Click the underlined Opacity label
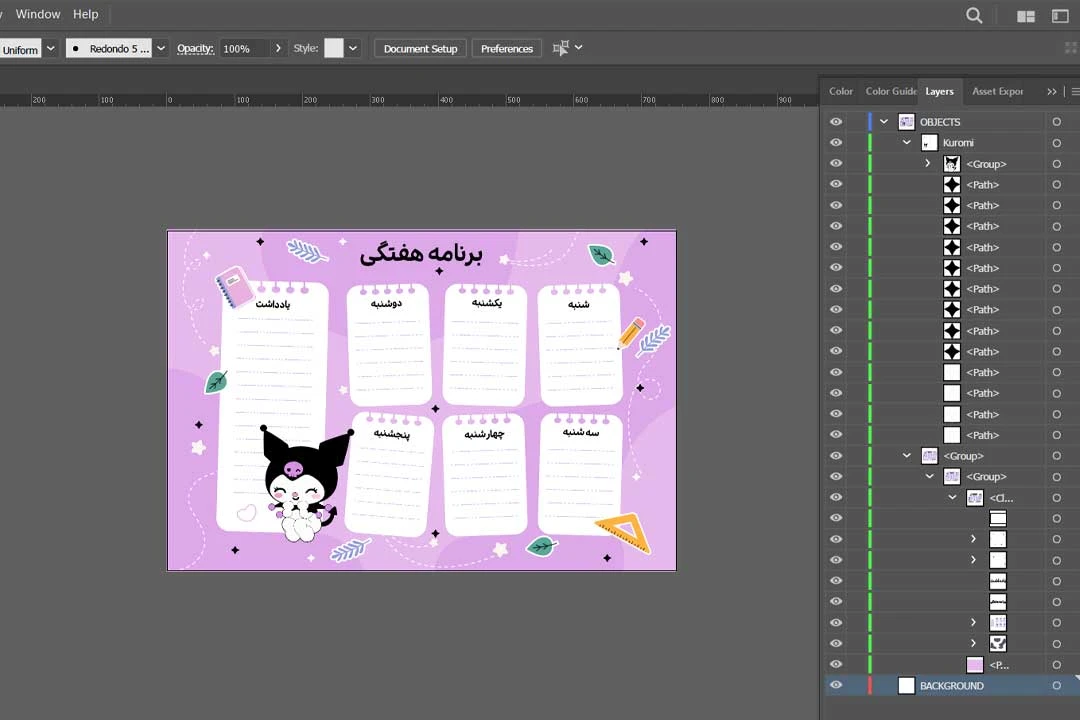Screen dimensions: 1080x720 coord(196,49)
